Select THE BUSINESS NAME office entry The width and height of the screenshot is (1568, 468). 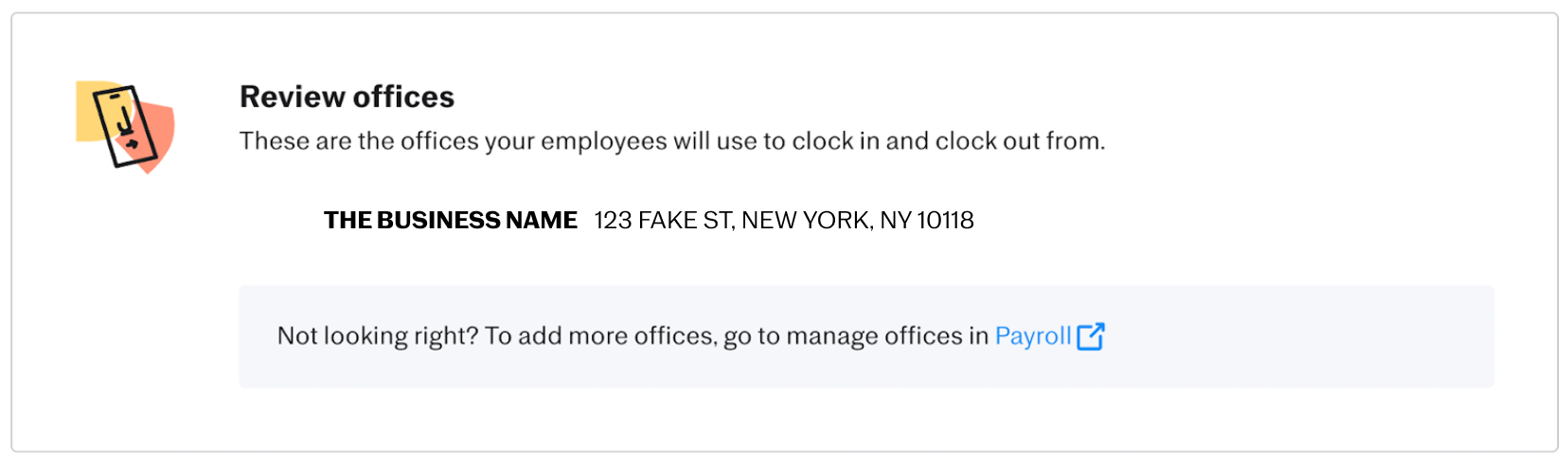(451, 220)
